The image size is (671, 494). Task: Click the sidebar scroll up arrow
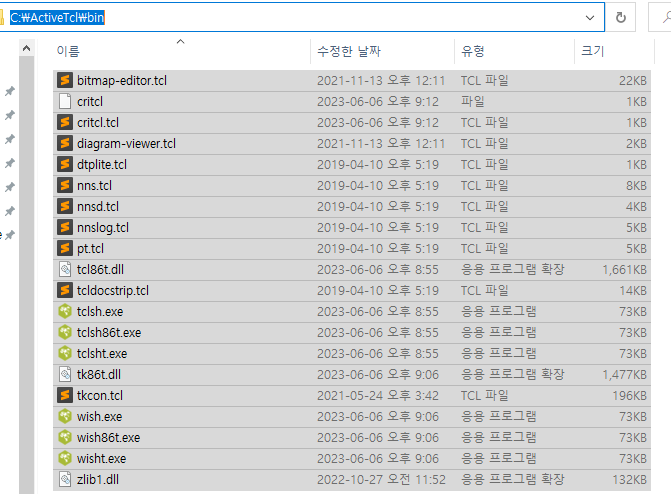click(x=27, y=48)
